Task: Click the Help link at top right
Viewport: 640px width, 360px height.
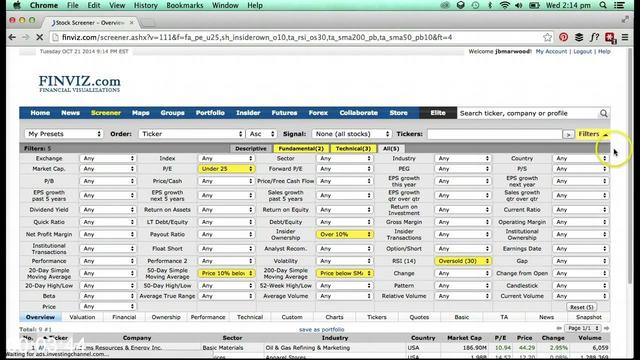Action: pyautogui.click(x=604, y=51)
